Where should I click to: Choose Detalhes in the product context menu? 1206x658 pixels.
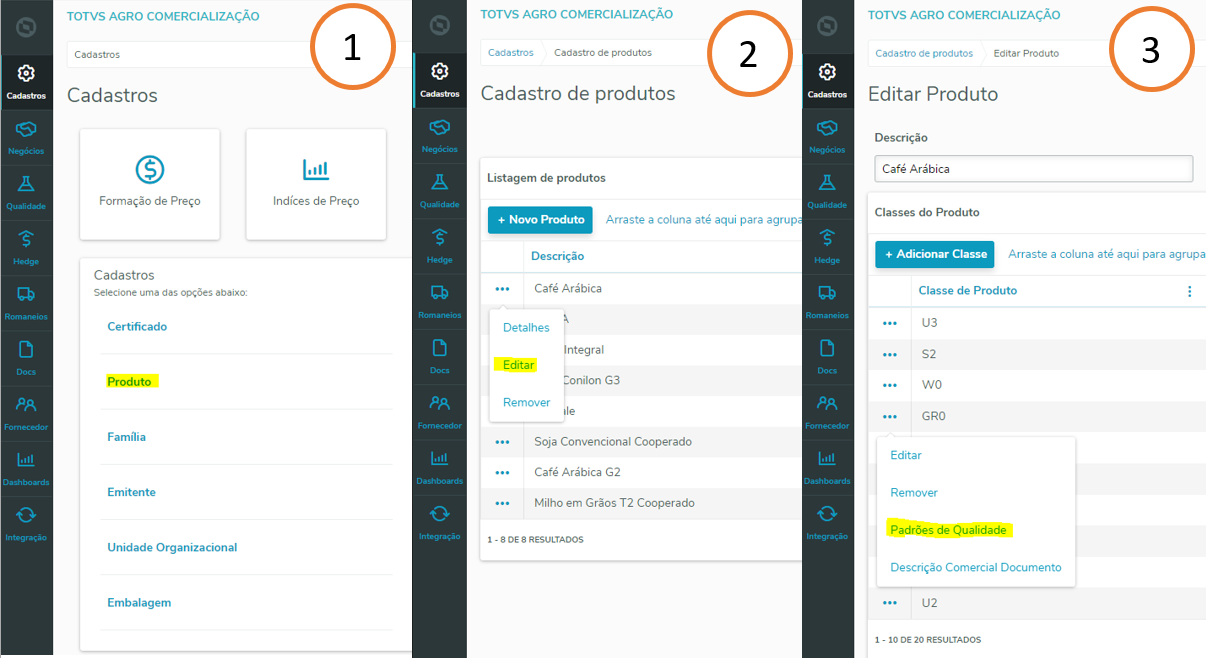[x=526, y=328]
